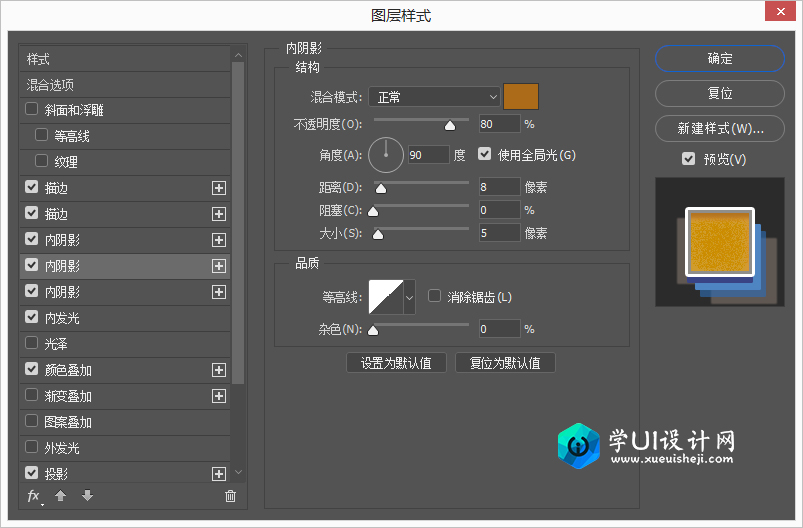Click plus icon beside first 描边
The image size is (803, 528).
pos(219,188)
